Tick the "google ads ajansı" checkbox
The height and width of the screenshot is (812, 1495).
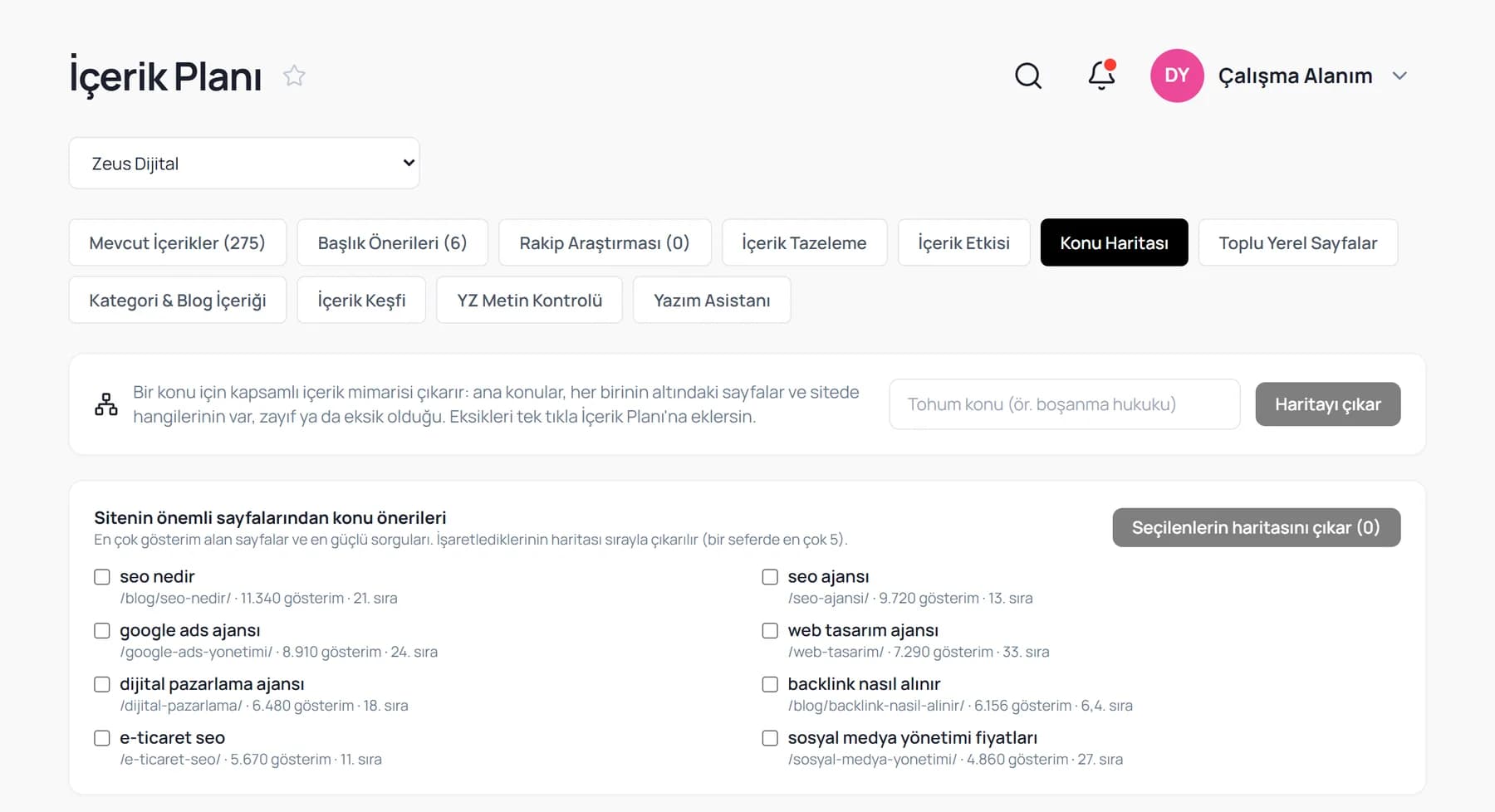pyautogui.click(x=102, y=630)
